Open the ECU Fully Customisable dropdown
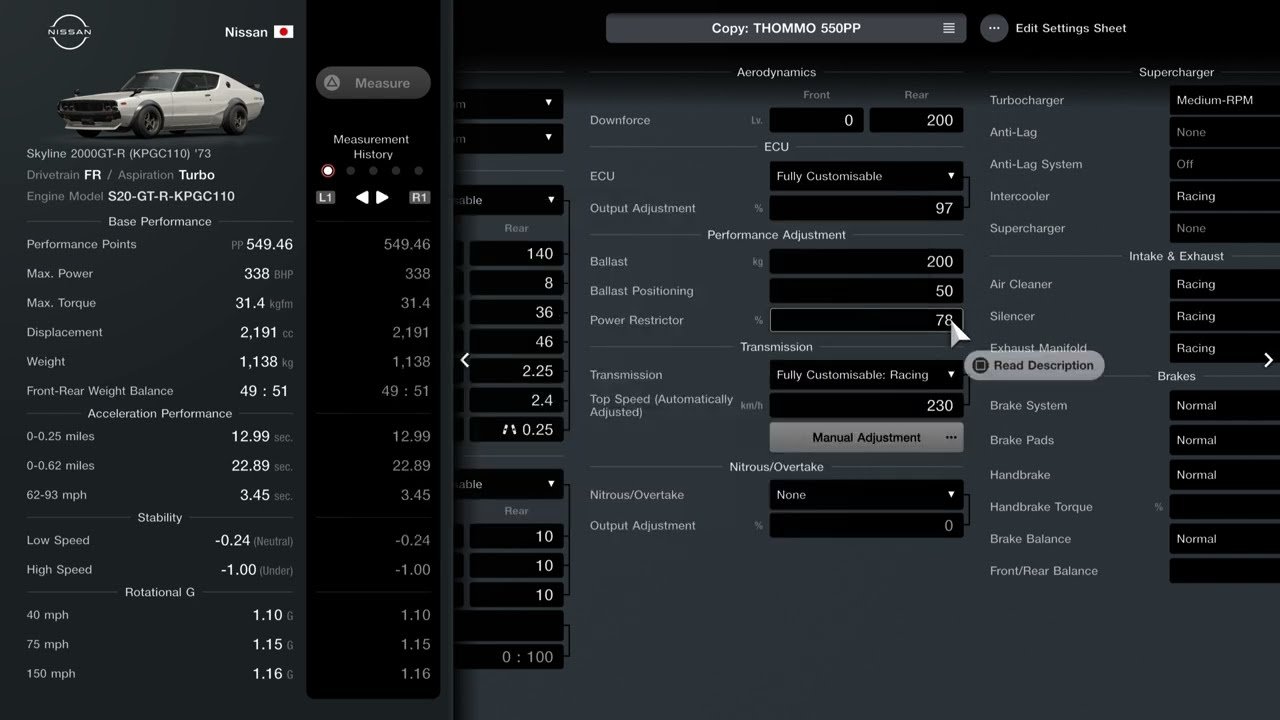Screen dimensions: 1280x720 pos(866,176)
